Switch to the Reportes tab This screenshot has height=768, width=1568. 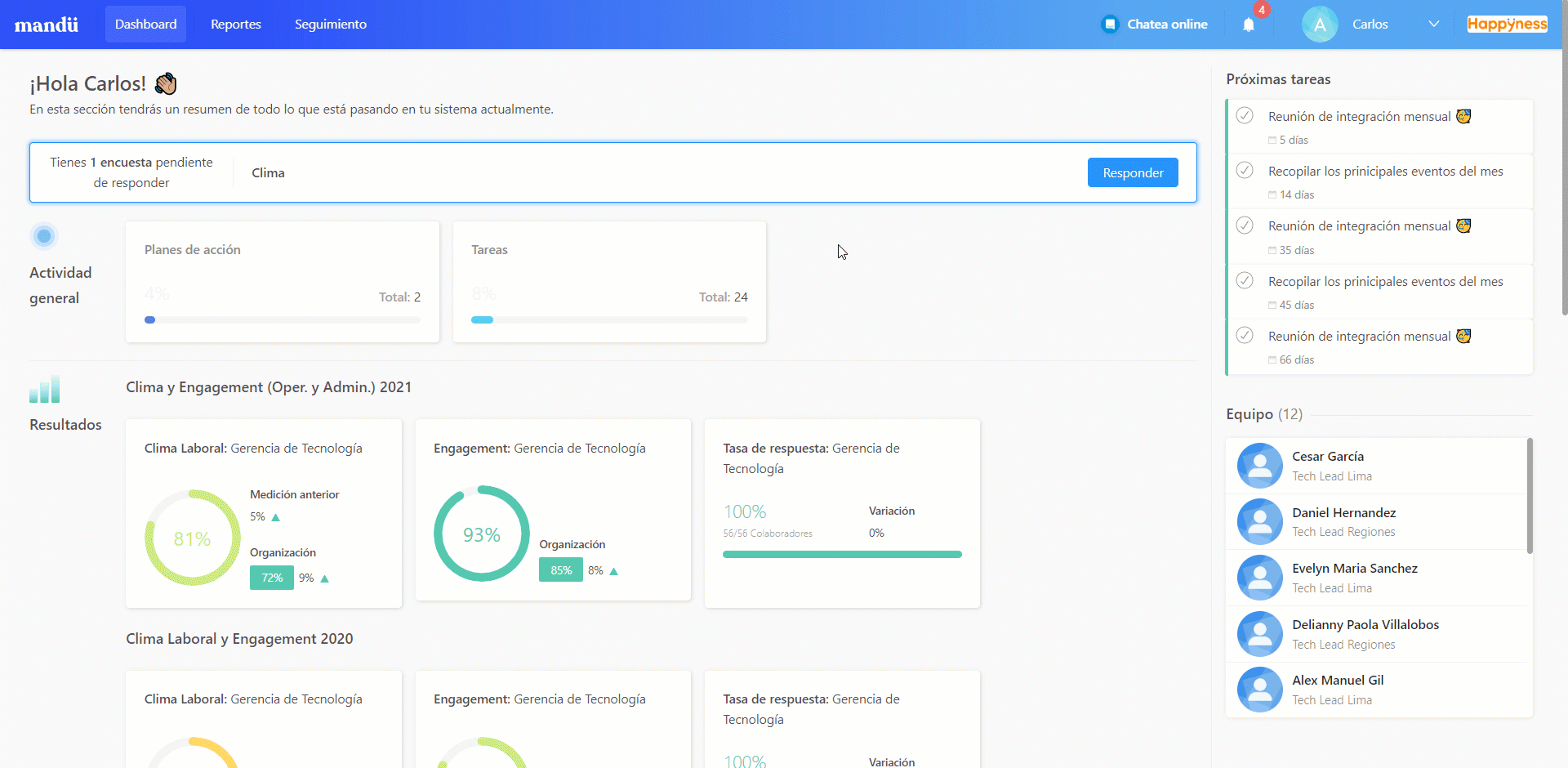click(236, 24)
